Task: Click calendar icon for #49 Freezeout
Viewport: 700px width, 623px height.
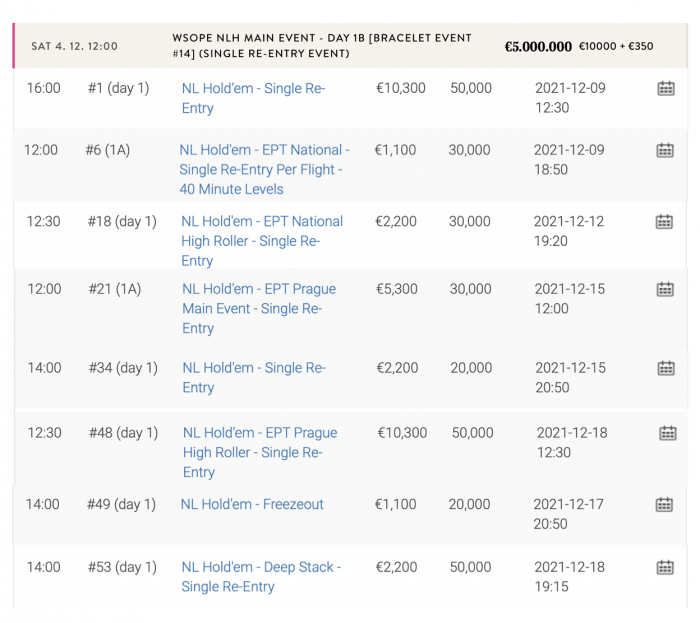Action: point(664,505)
